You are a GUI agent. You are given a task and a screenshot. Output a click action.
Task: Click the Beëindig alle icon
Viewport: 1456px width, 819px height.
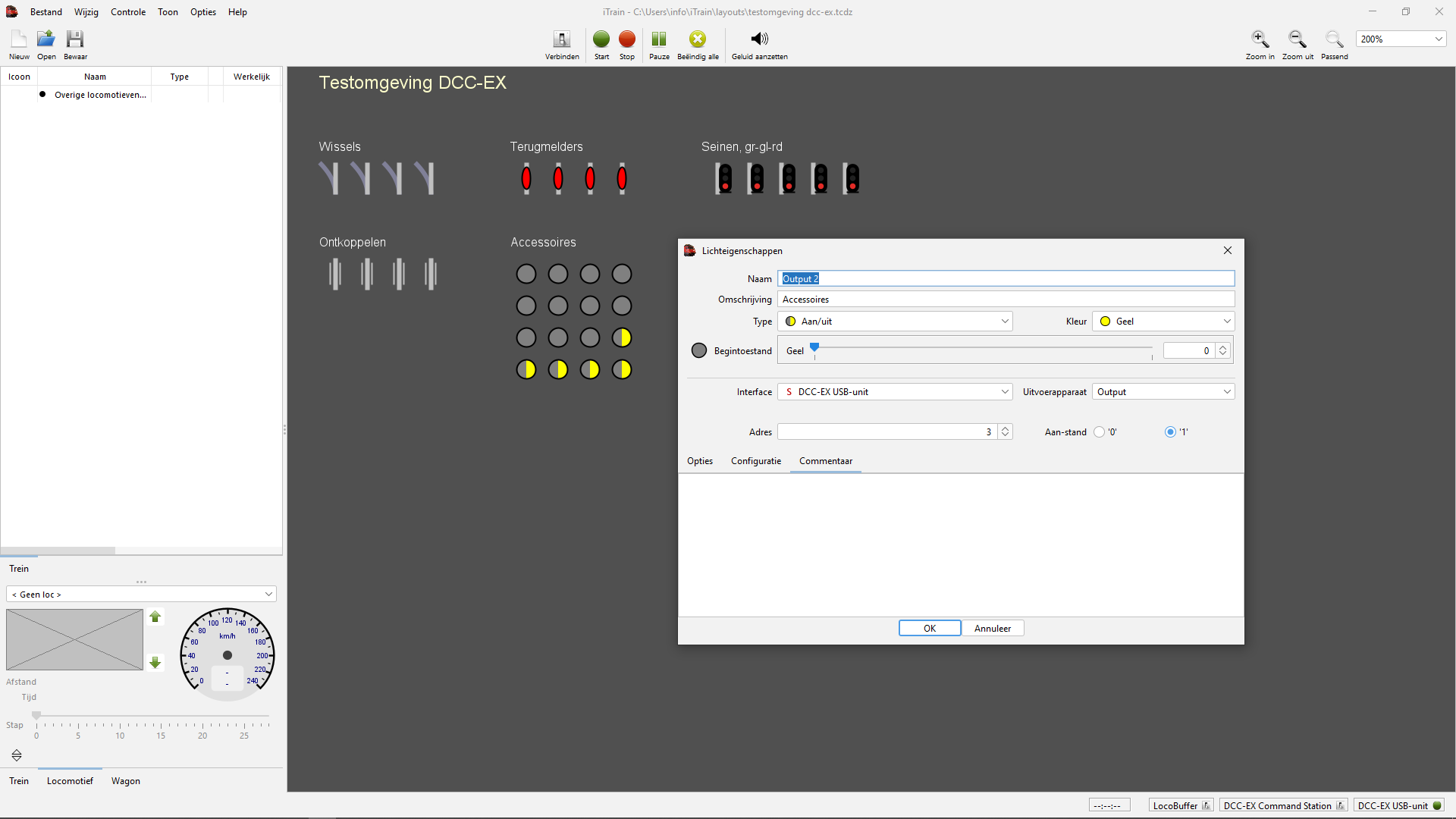698,39
